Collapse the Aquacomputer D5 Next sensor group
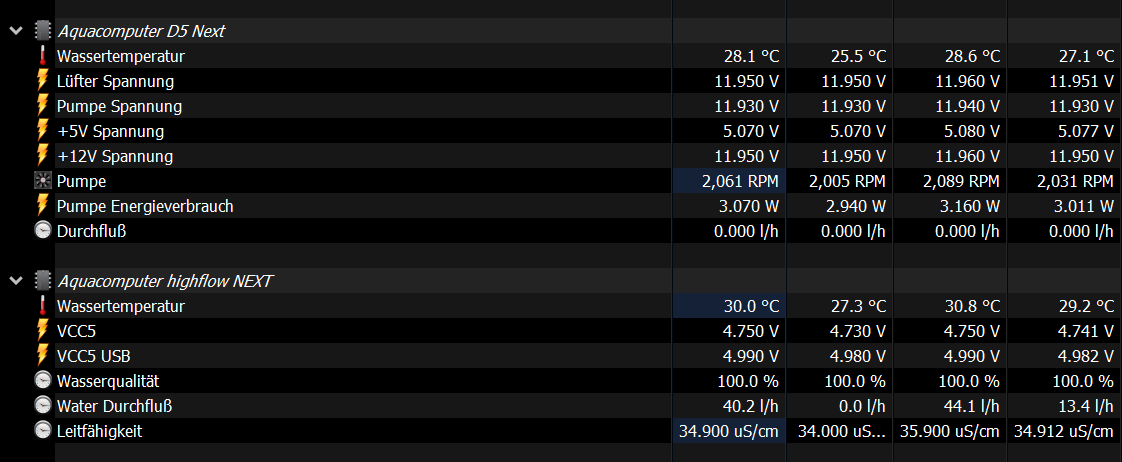The image size is (1122, 462). pyautogui.click(x=16, y=31)
